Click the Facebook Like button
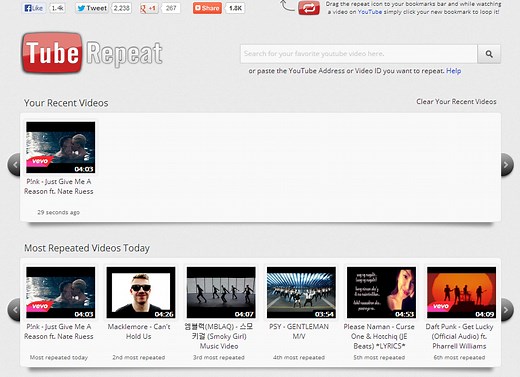 click(x=34, y=8)
